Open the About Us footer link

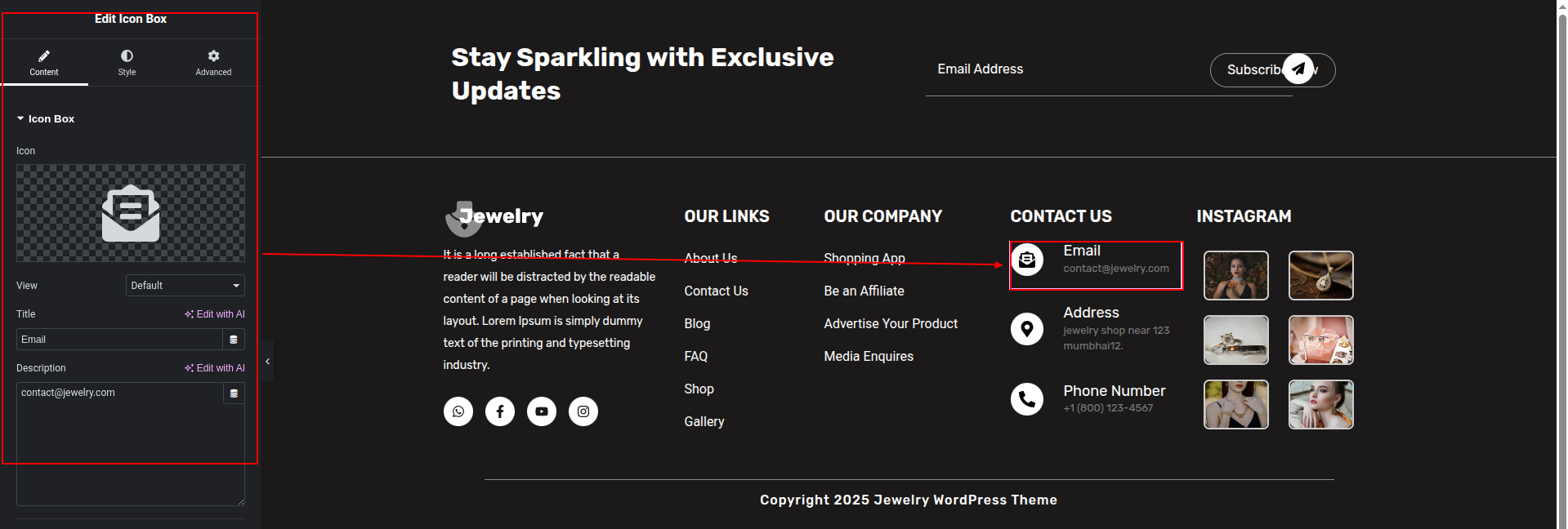711,258
